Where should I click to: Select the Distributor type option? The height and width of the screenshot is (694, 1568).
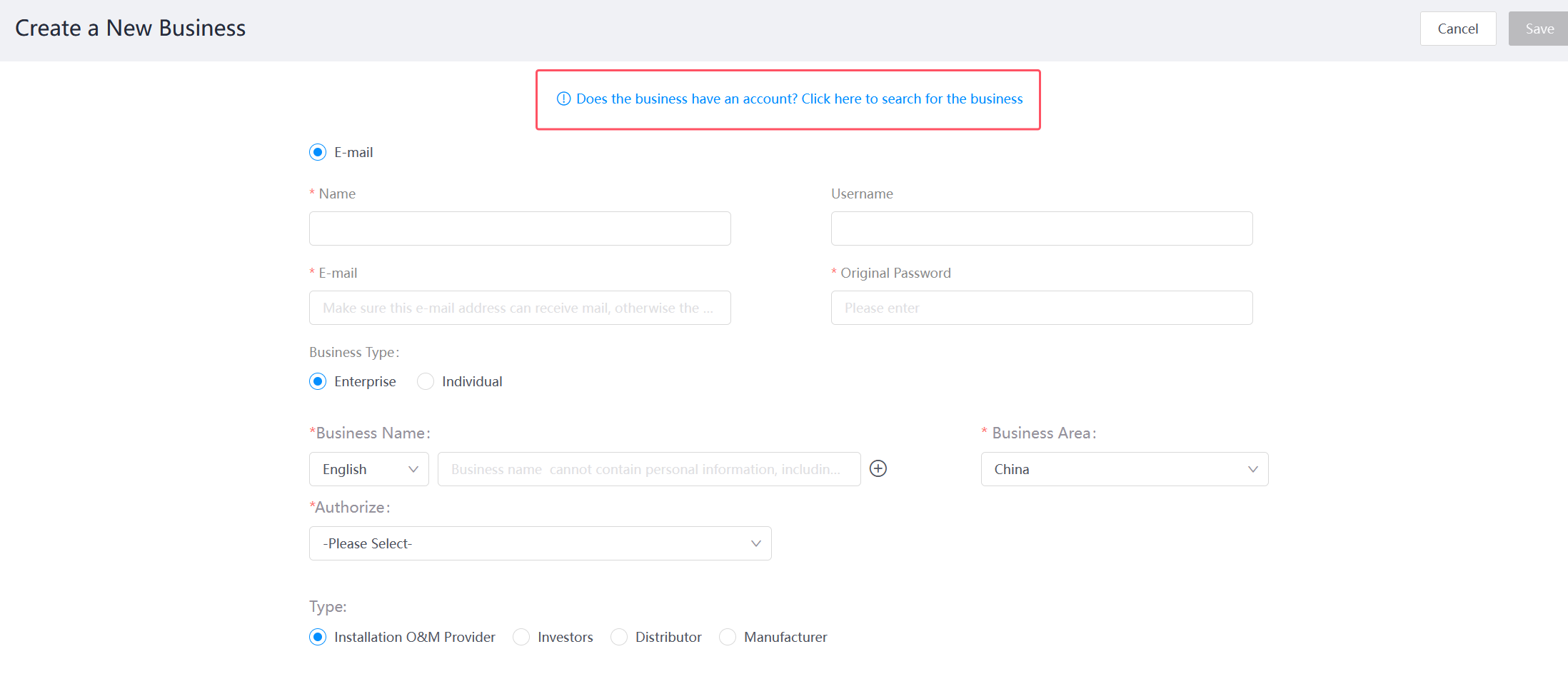pyautogui.click(x=619, y=637)
